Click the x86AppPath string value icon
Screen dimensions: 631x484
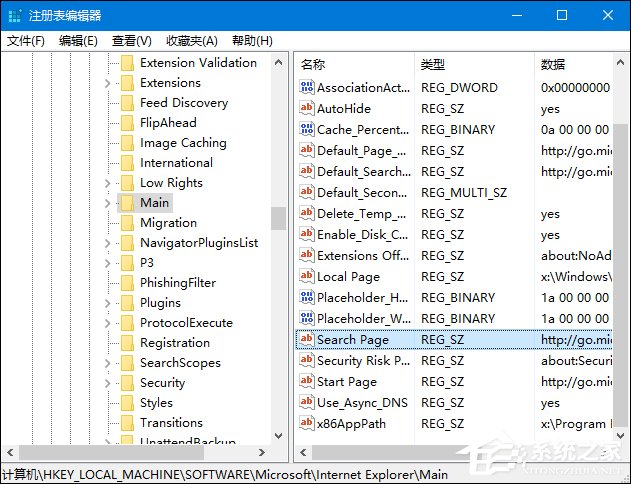point(307,423)
